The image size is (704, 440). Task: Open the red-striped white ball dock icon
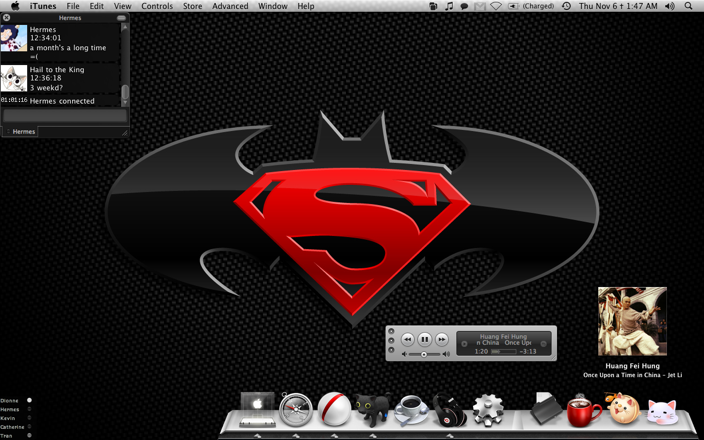click(x=334, y=409)
